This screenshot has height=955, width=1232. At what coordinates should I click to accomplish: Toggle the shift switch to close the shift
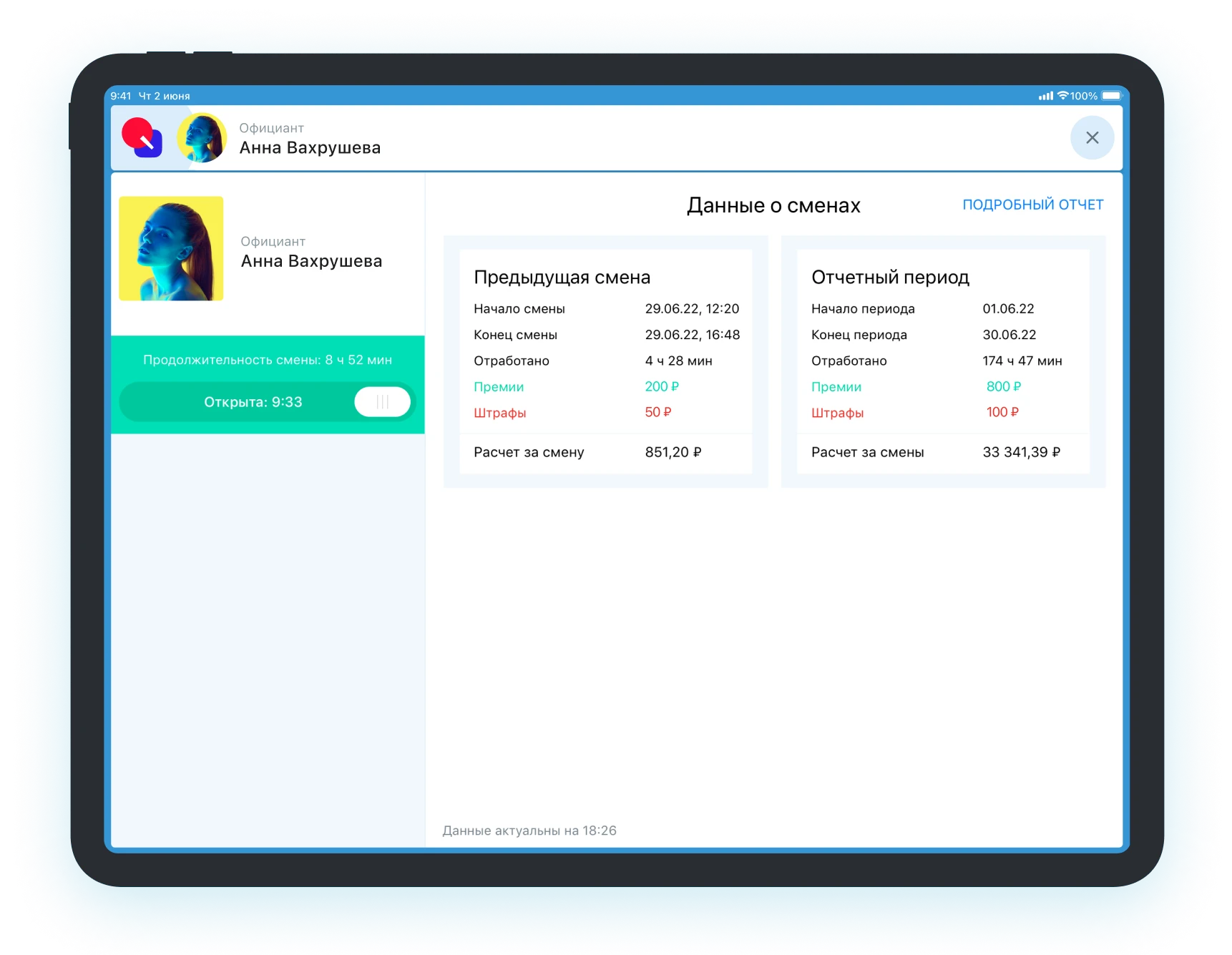pos(382,401)
